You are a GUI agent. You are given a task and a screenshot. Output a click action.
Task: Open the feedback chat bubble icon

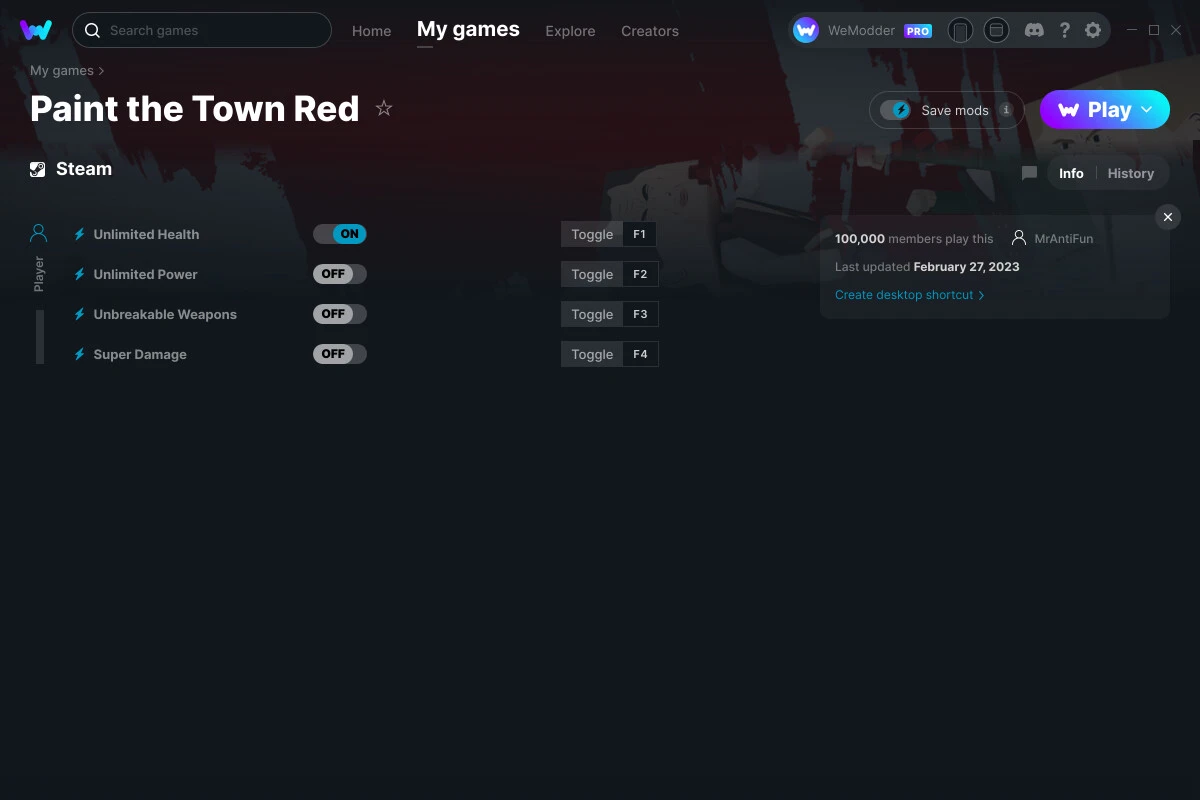pyautogui.click(x=1028, y=173)
